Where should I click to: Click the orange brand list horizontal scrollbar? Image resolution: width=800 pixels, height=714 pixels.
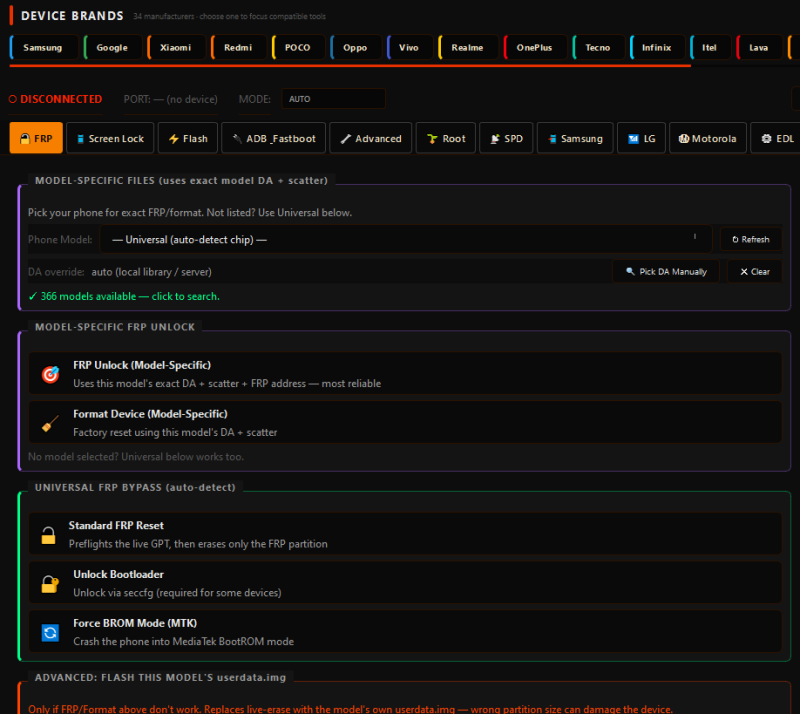coord(350,66)
